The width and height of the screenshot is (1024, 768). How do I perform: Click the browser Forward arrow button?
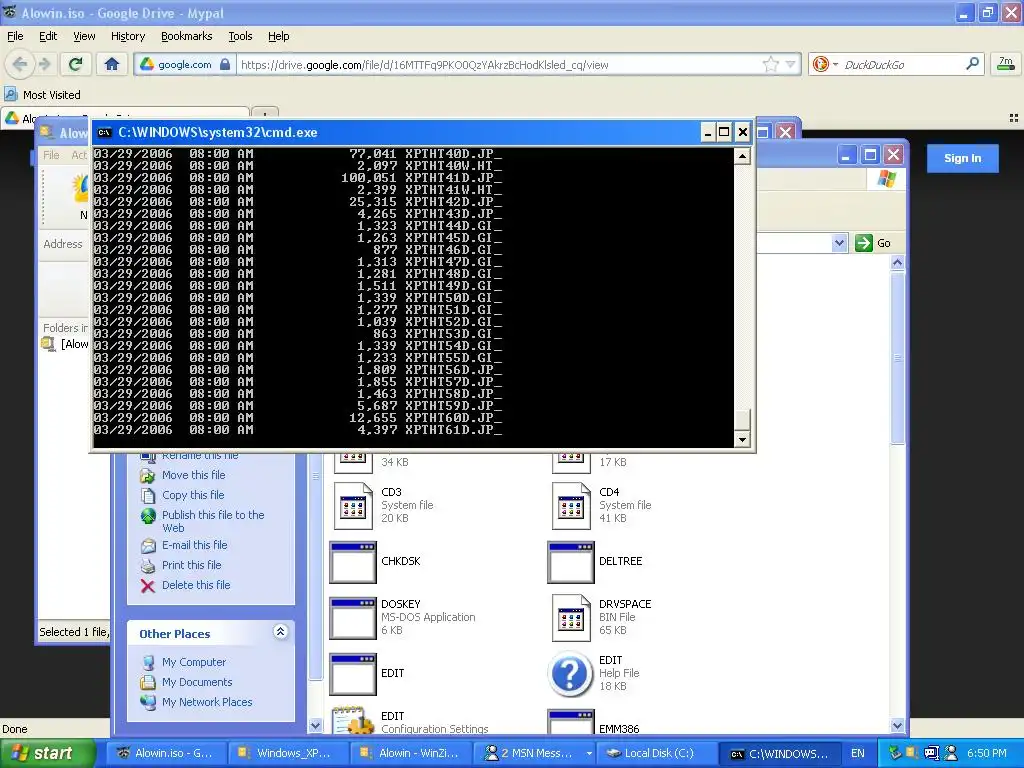click(x=44, y=64)
